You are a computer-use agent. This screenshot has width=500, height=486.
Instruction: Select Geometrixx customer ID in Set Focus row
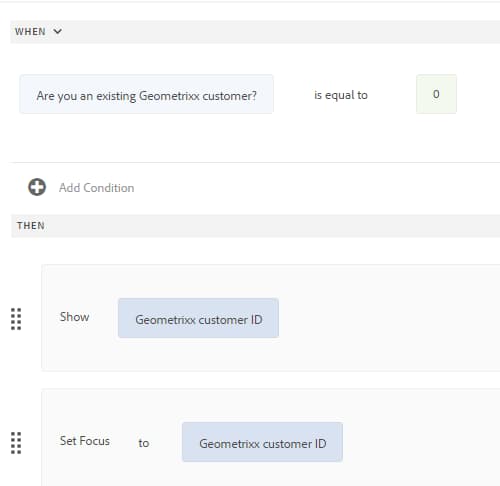(x=262, y=442)
